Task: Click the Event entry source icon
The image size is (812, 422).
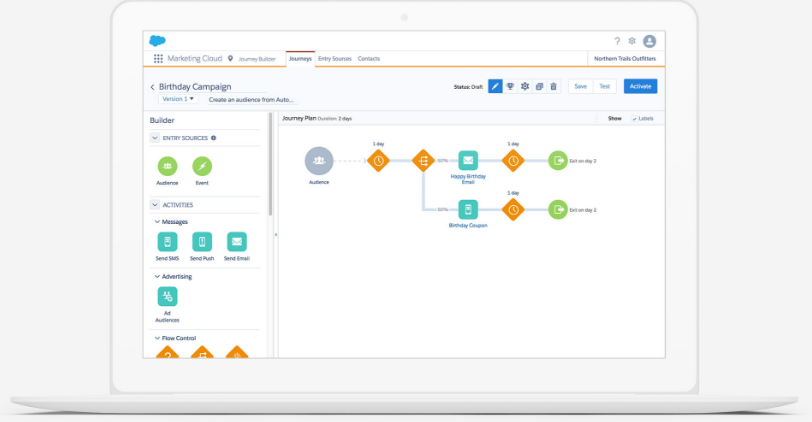Action: (202, 166)
